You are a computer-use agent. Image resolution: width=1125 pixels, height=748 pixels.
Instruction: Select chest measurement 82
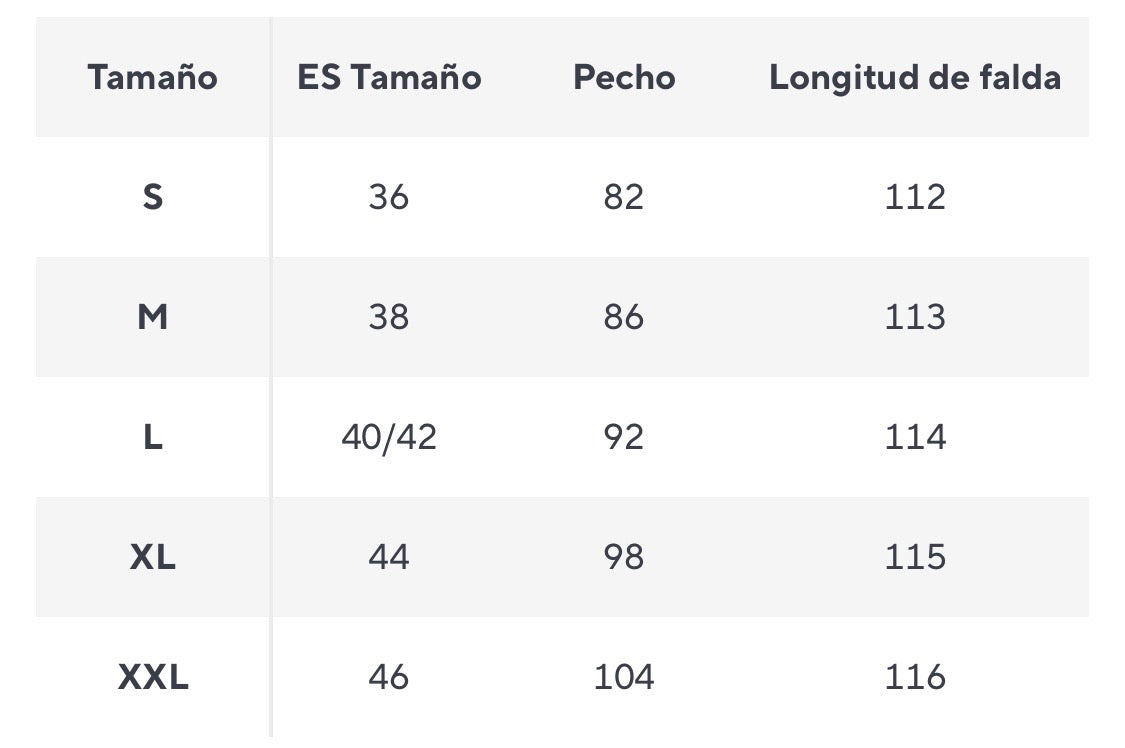624,197
